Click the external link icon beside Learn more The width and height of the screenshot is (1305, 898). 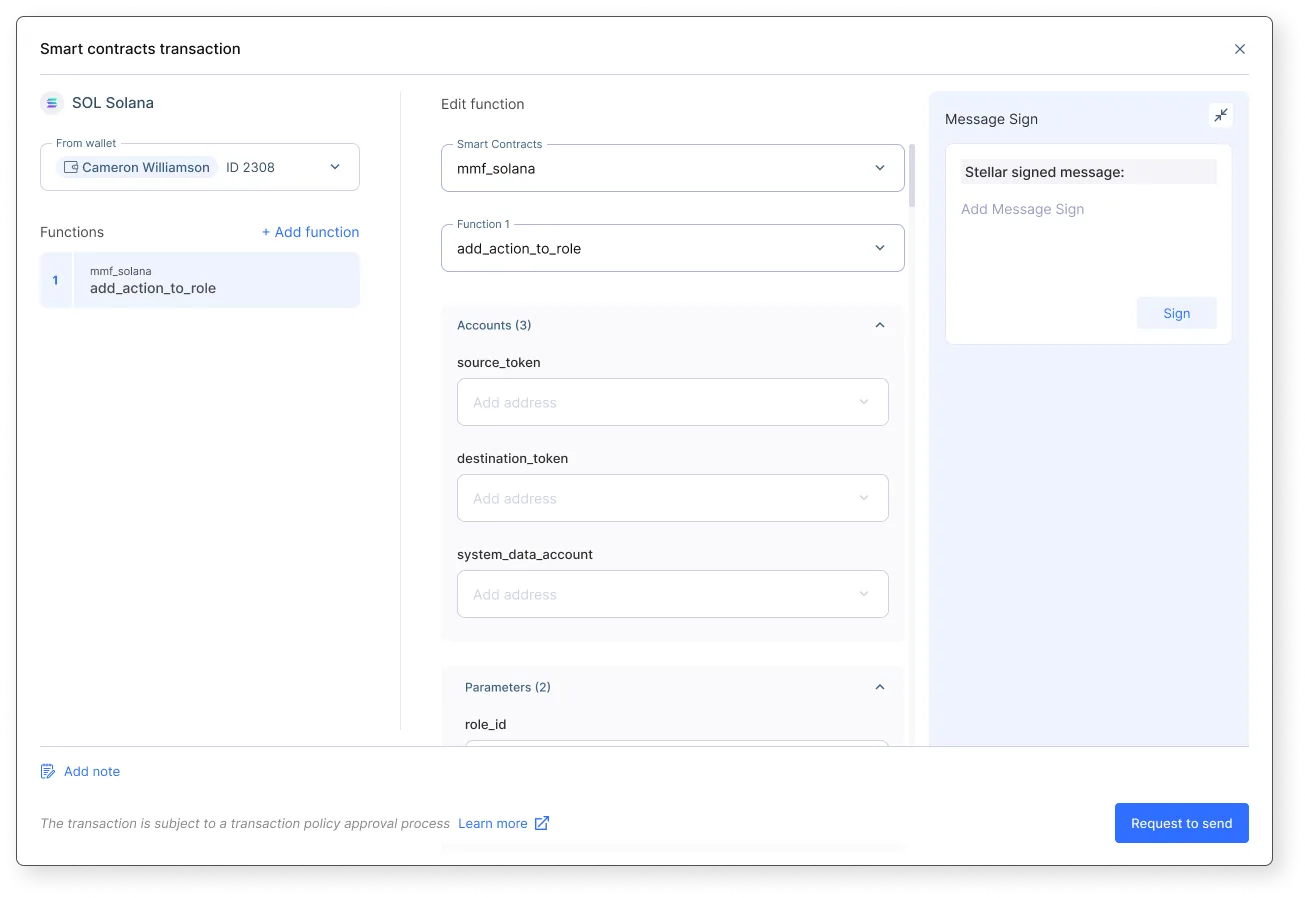[542, 823]
